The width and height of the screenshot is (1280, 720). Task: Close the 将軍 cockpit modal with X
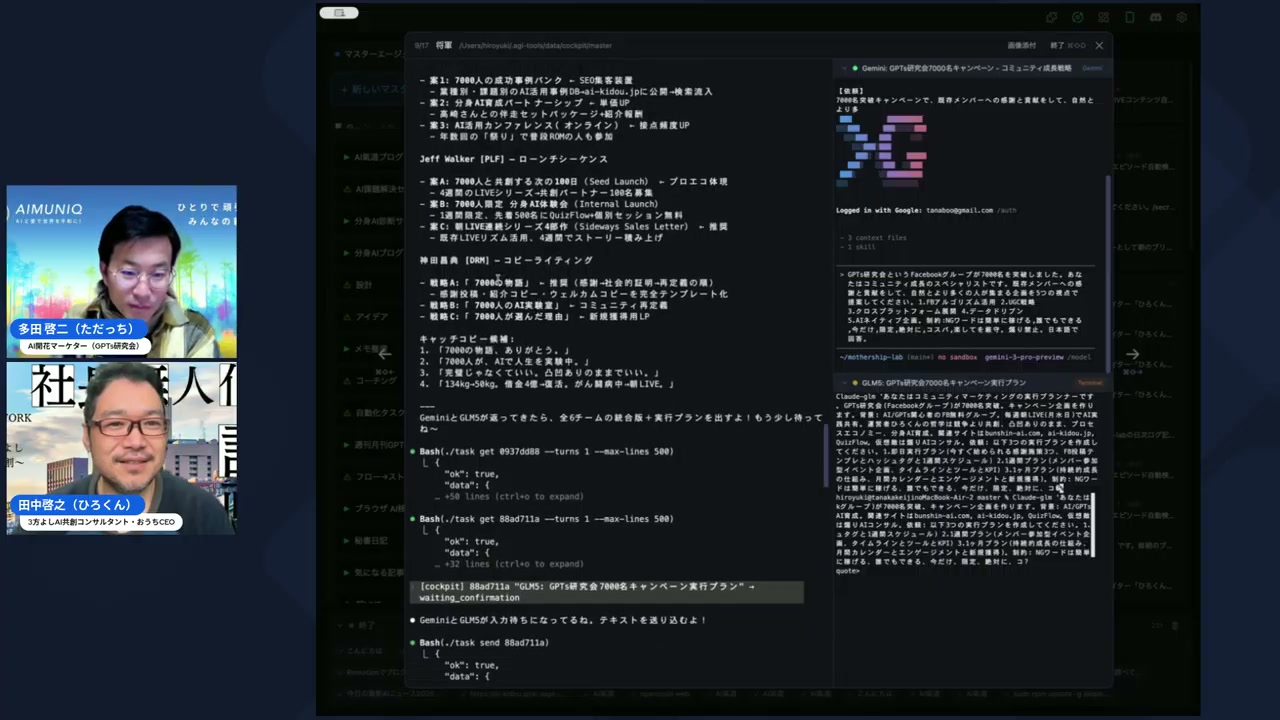coord(1099,45)
